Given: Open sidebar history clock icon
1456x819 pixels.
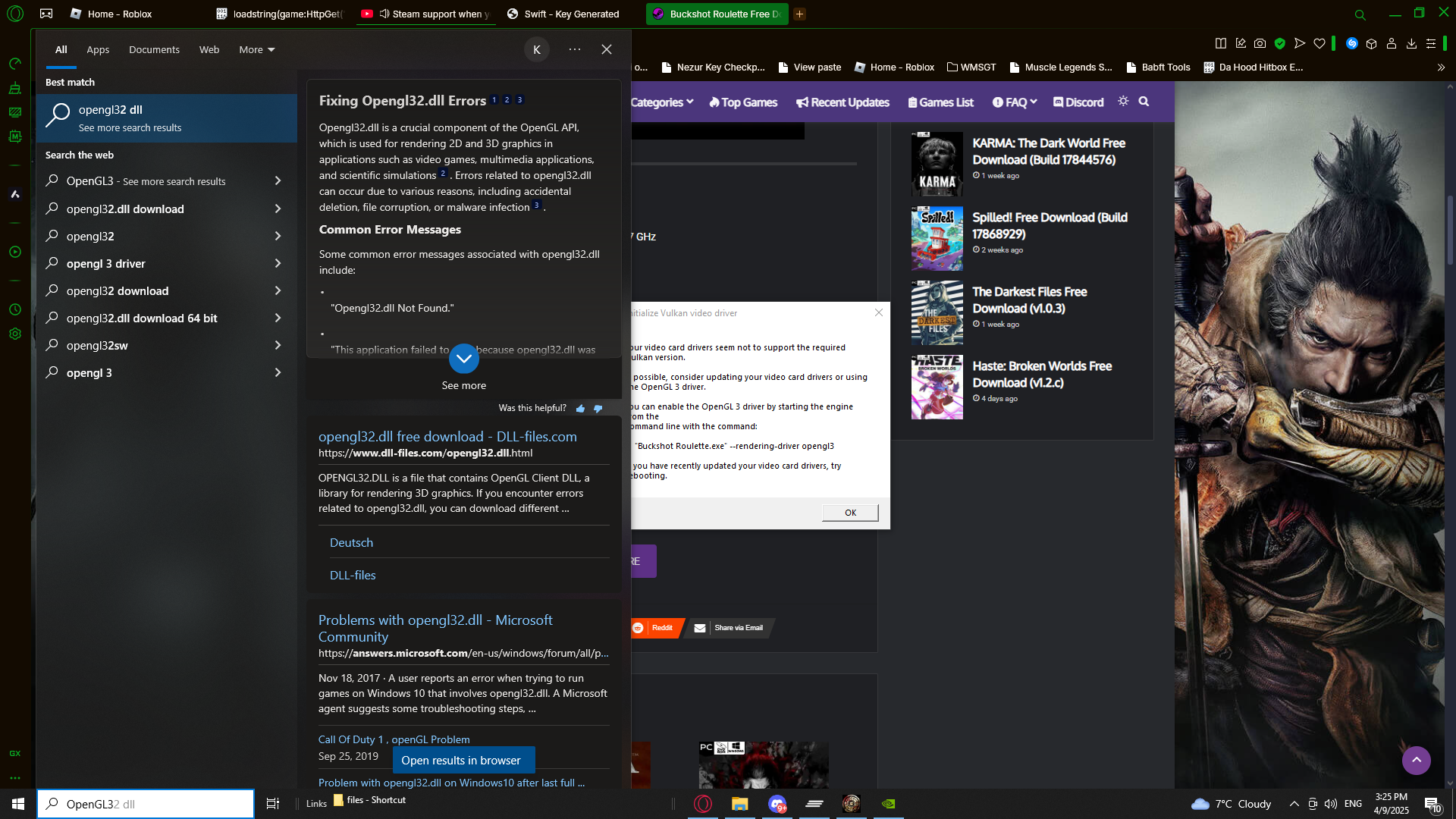Looking at the screenshot, I should (x=15, y=309).
